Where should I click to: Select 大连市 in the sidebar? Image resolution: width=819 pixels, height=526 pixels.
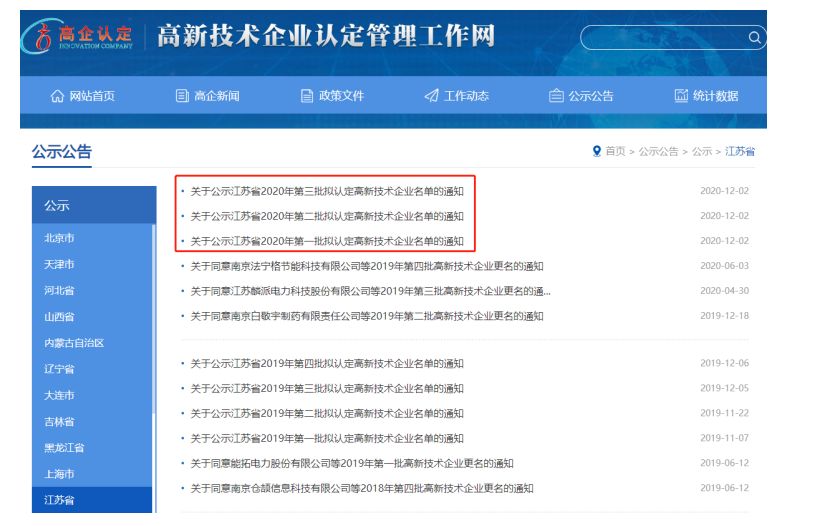click(x=59, y=395)
